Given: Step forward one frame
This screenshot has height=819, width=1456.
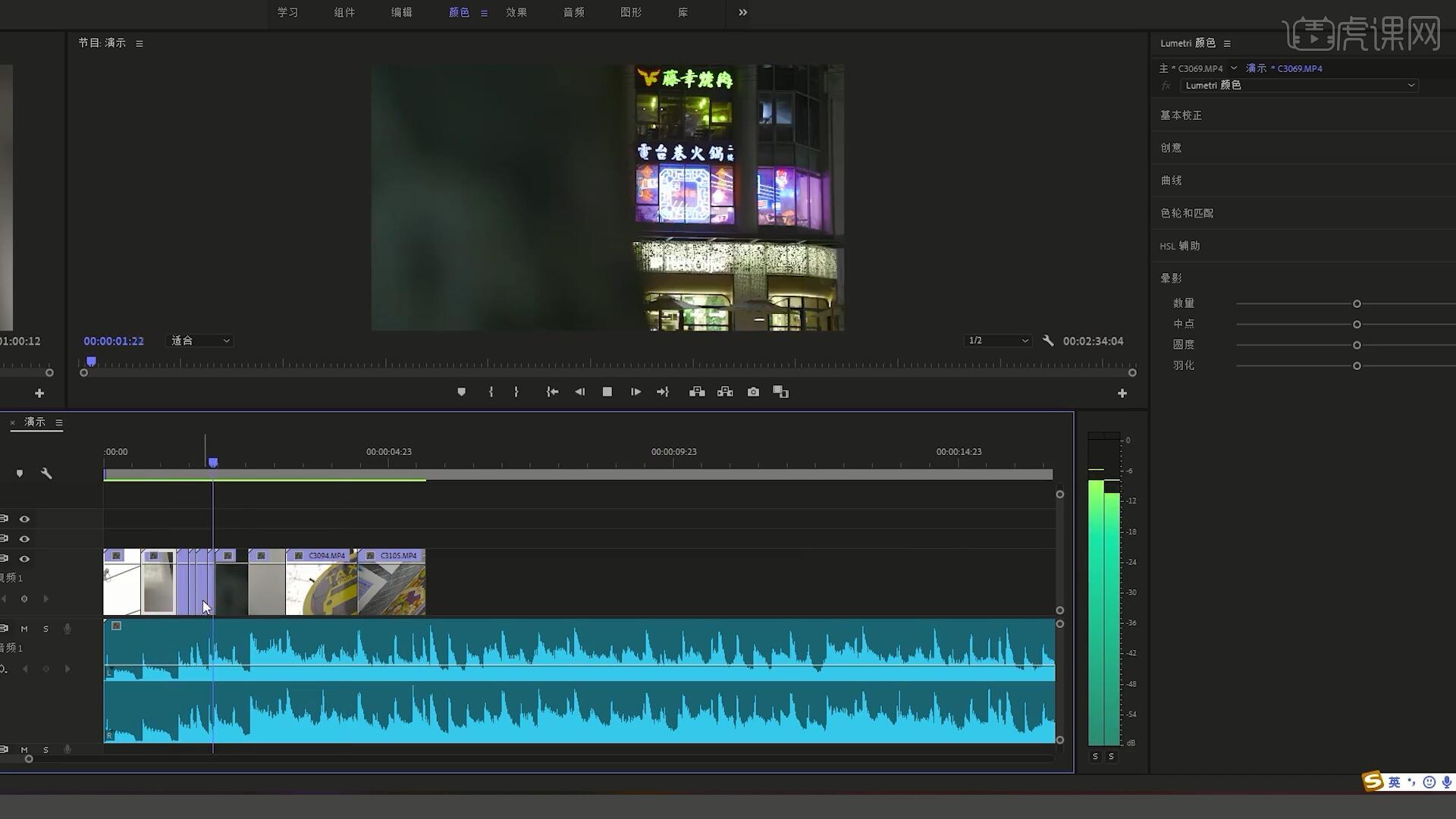Looking at the screenshot, I should (x=635, y=392).
